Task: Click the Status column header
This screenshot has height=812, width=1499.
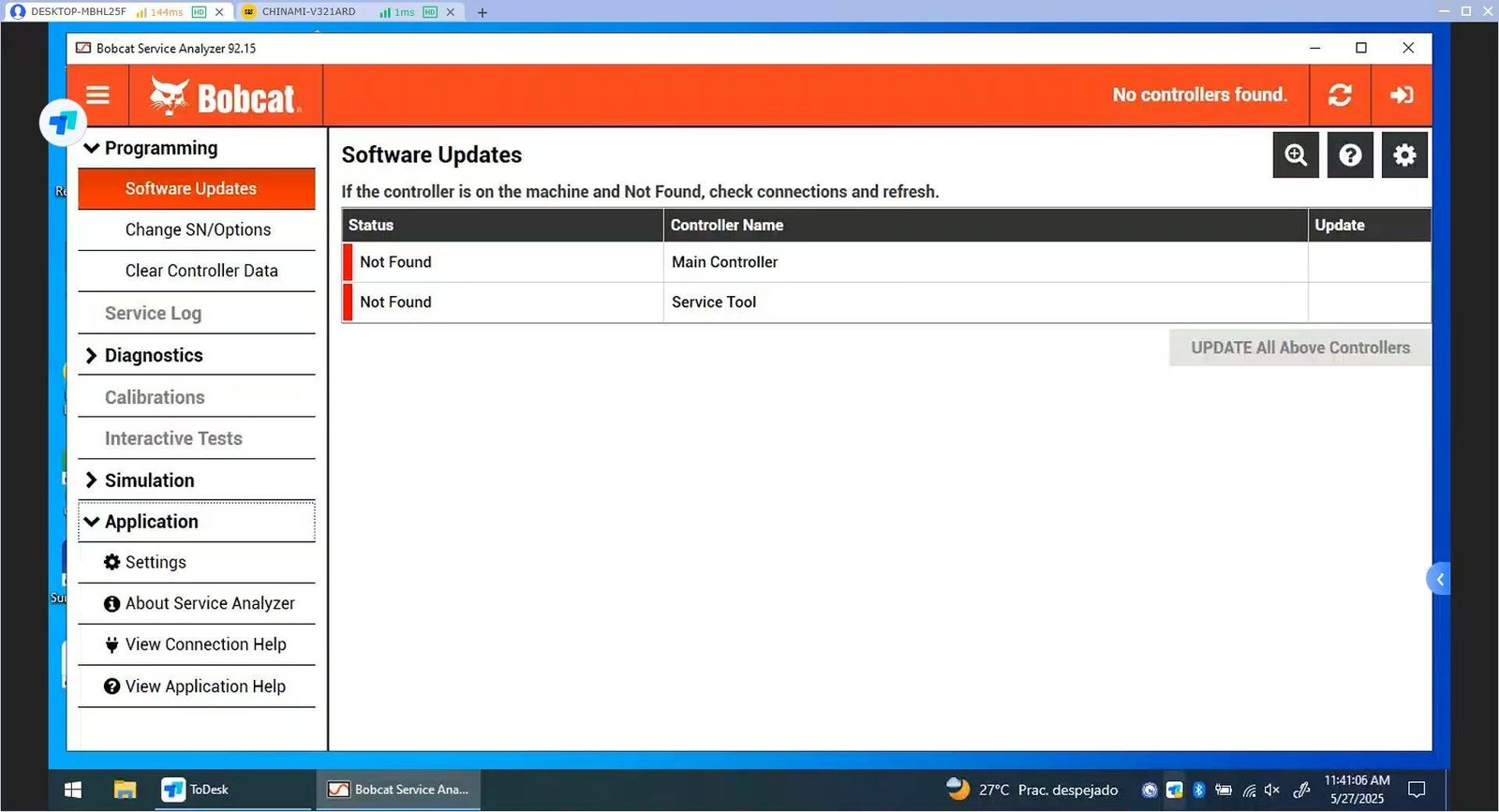Action: tap(503, 225)
